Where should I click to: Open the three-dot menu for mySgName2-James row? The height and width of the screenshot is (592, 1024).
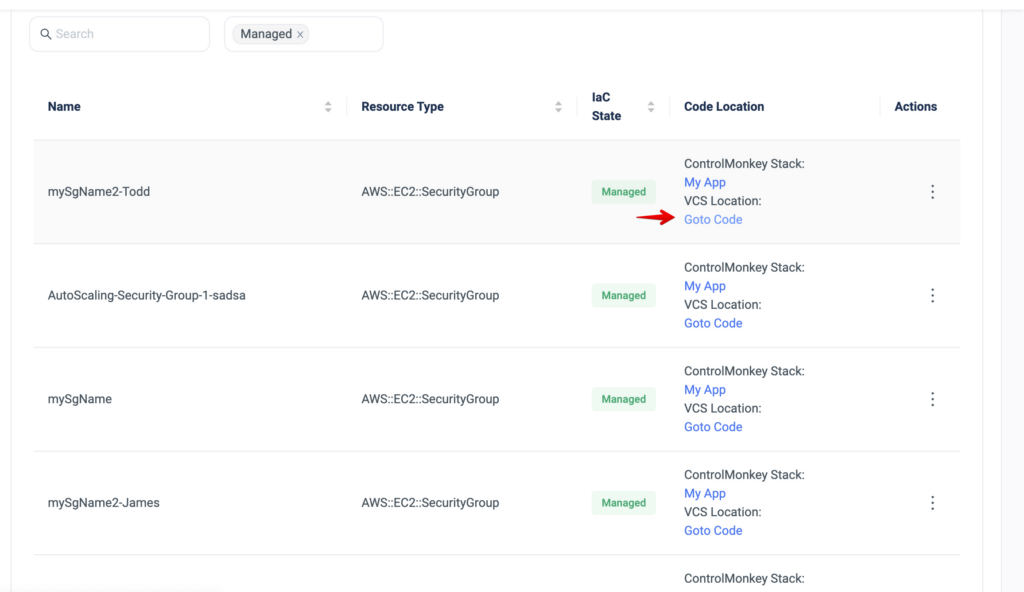(933, 502)
